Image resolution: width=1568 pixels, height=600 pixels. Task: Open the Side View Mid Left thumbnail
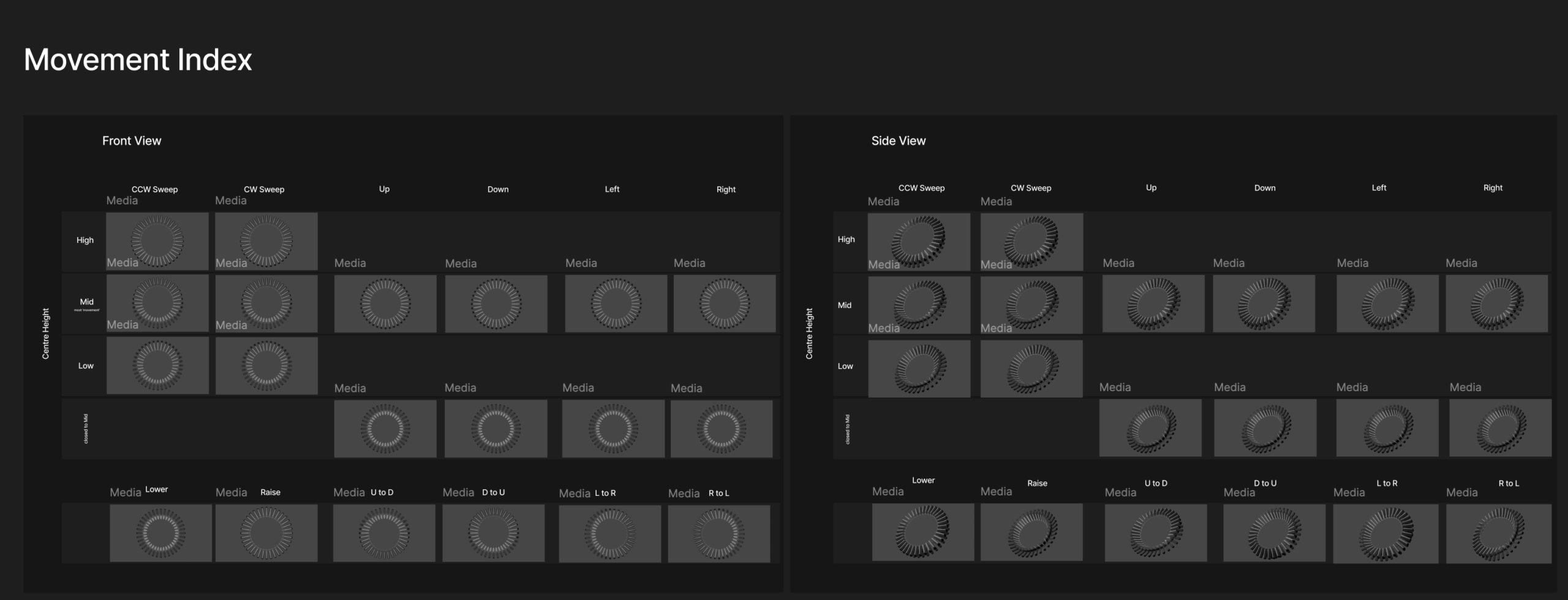click(1387, 304)
